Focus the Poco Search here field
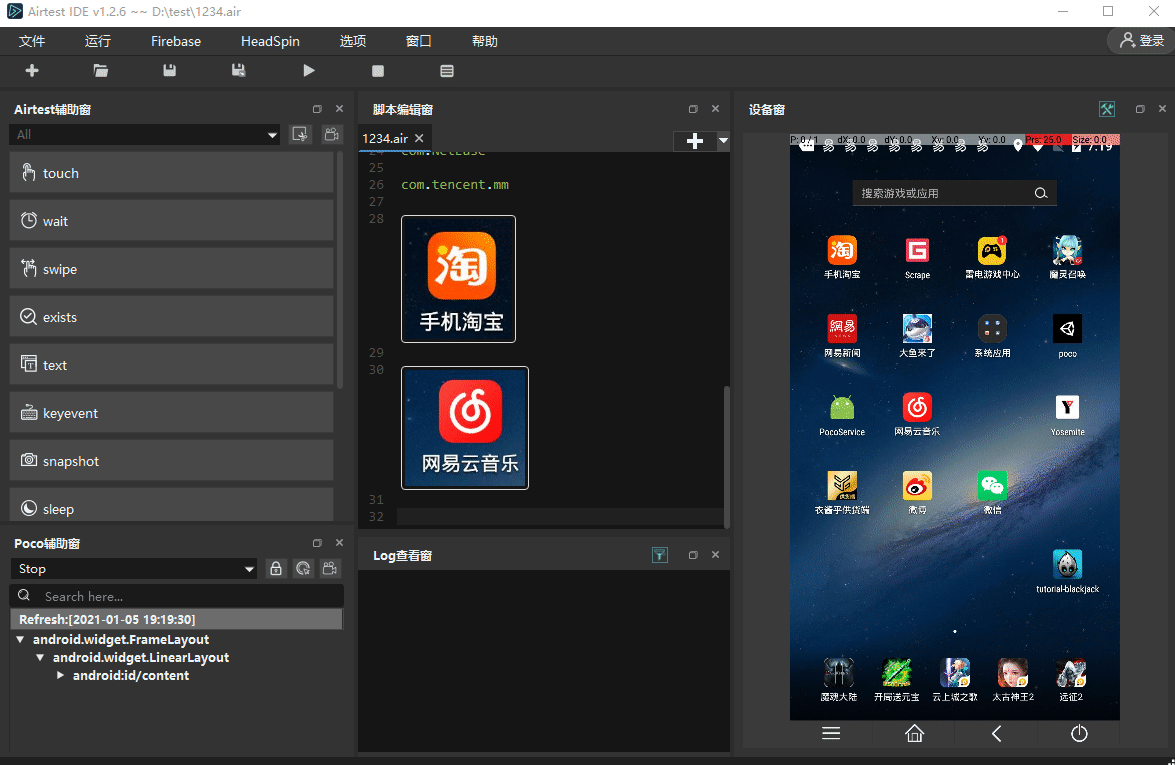Screen dimensions: 1175x765 point(177,596)
